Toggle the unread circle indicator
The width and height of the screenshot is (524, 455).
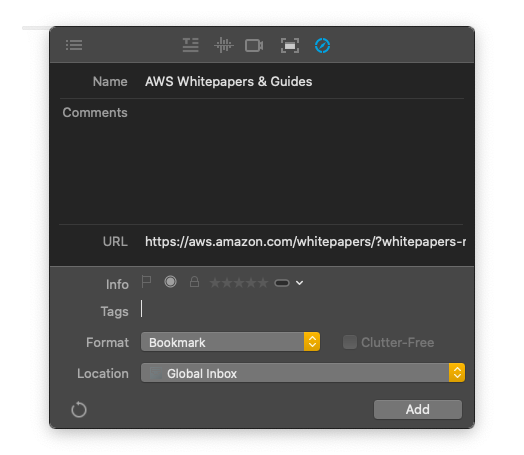(170, 282)
